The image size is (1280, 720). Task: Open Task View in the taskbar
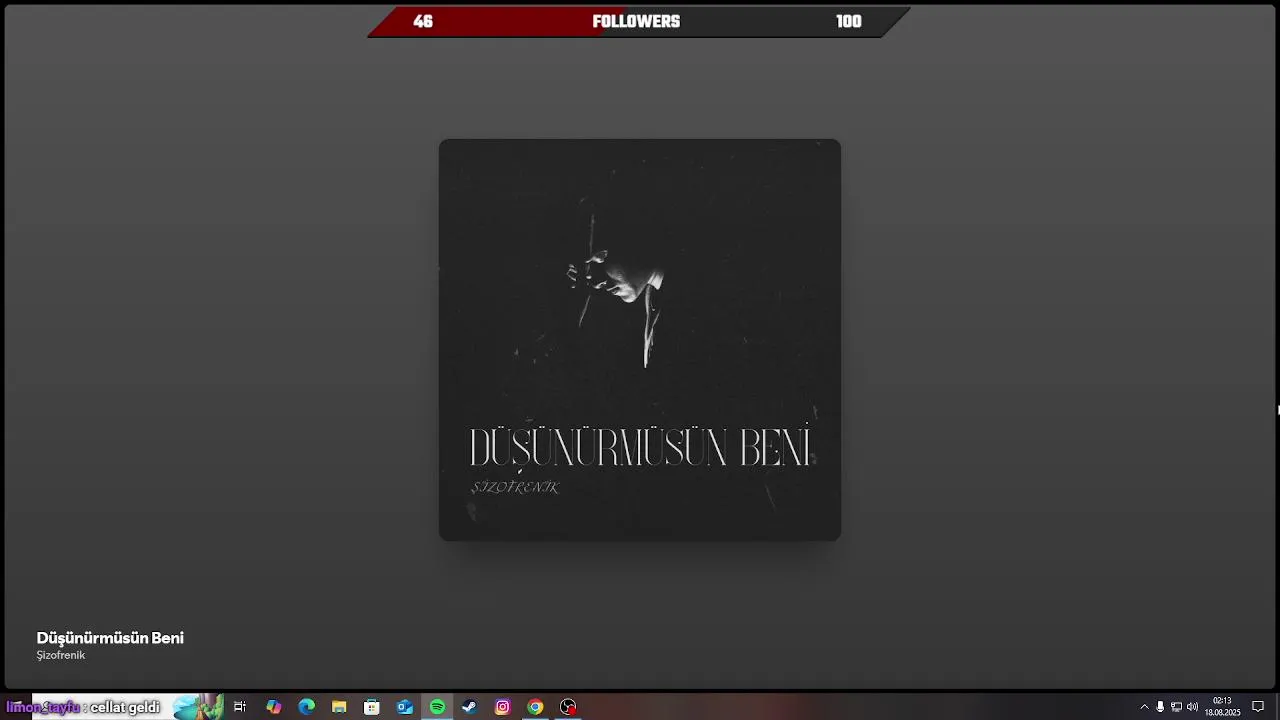click(240, 707)
